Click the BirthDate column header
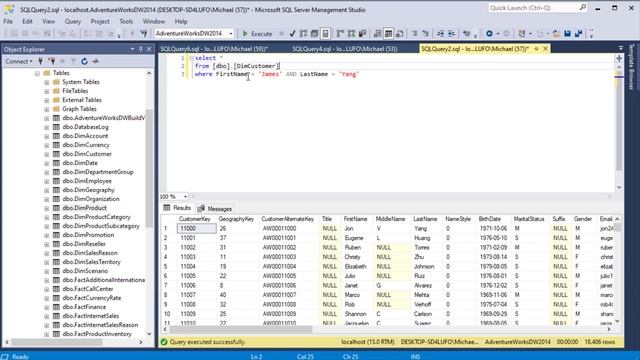This screenshot has width=640, height=360. [x=490, y=219]
